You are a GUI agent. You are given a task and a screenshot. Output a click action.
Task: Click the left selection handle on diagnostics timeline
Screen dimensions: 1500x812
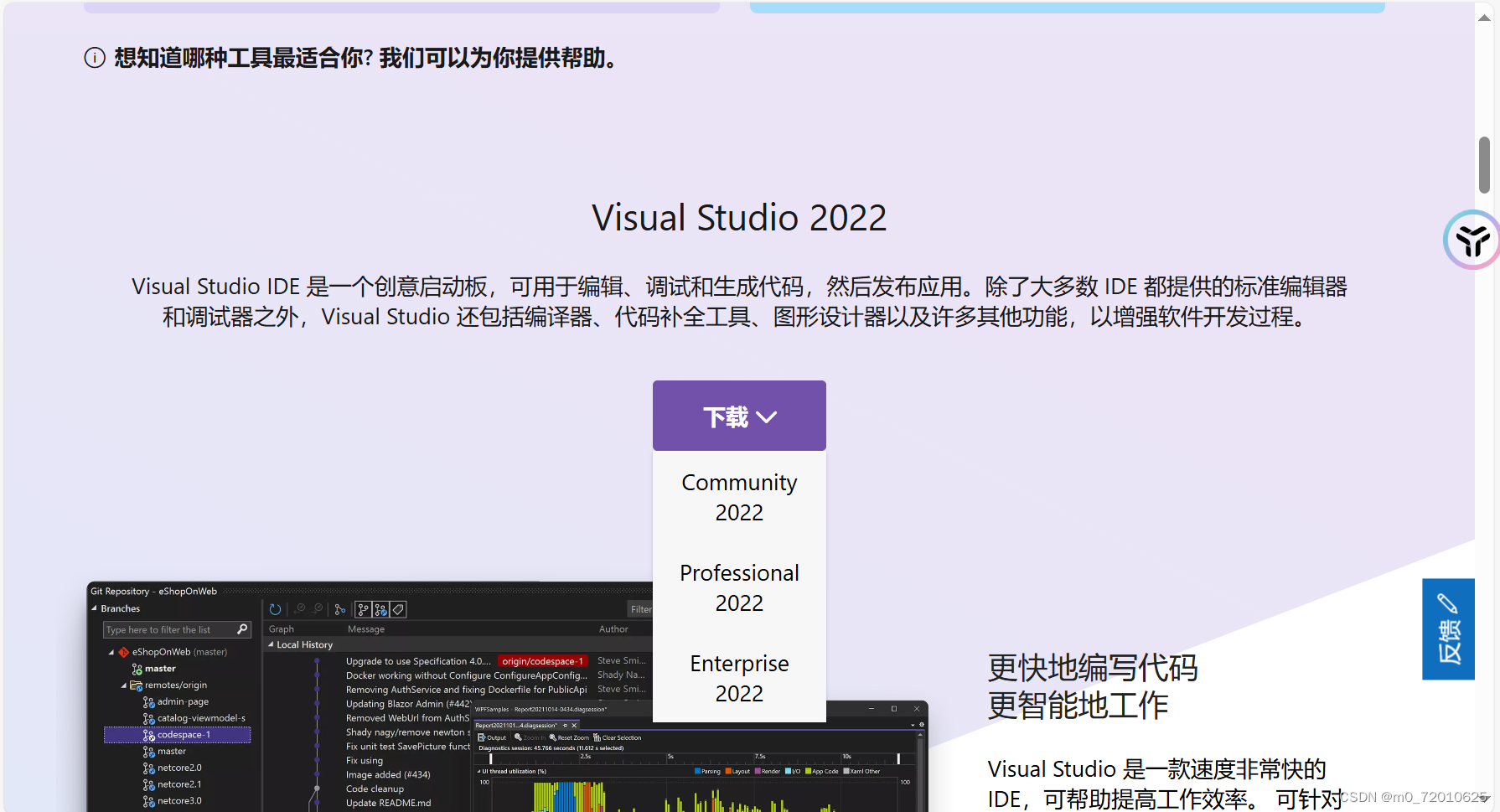(491, 758)
